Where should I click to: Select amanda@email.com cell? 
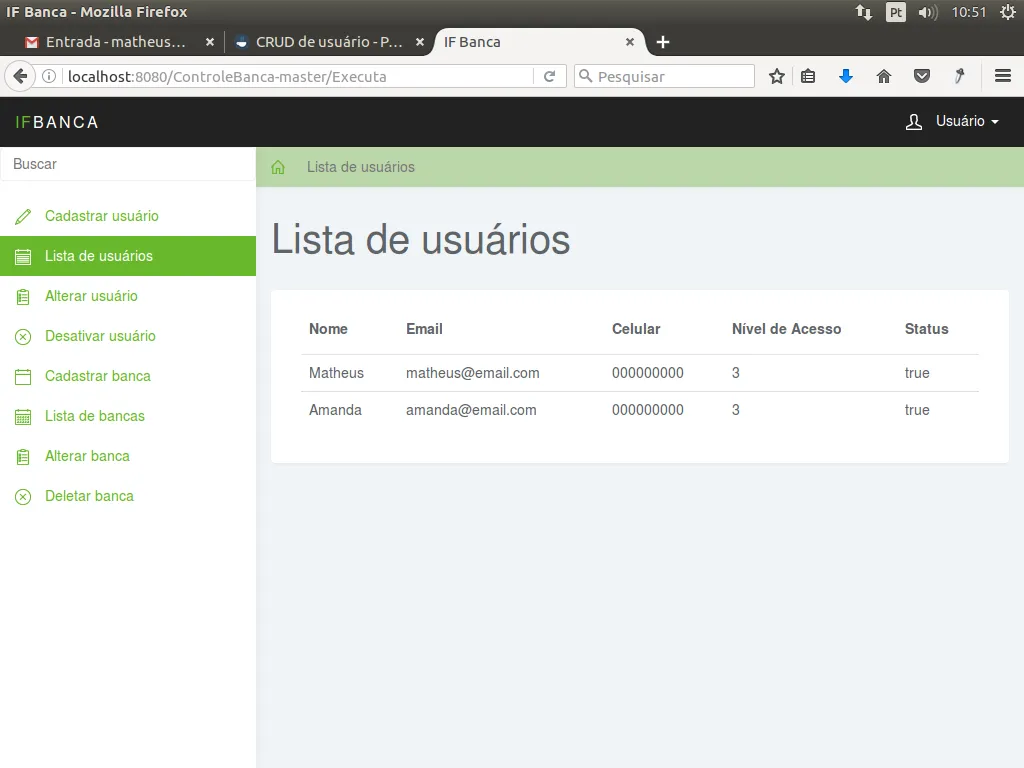(471, 410)
